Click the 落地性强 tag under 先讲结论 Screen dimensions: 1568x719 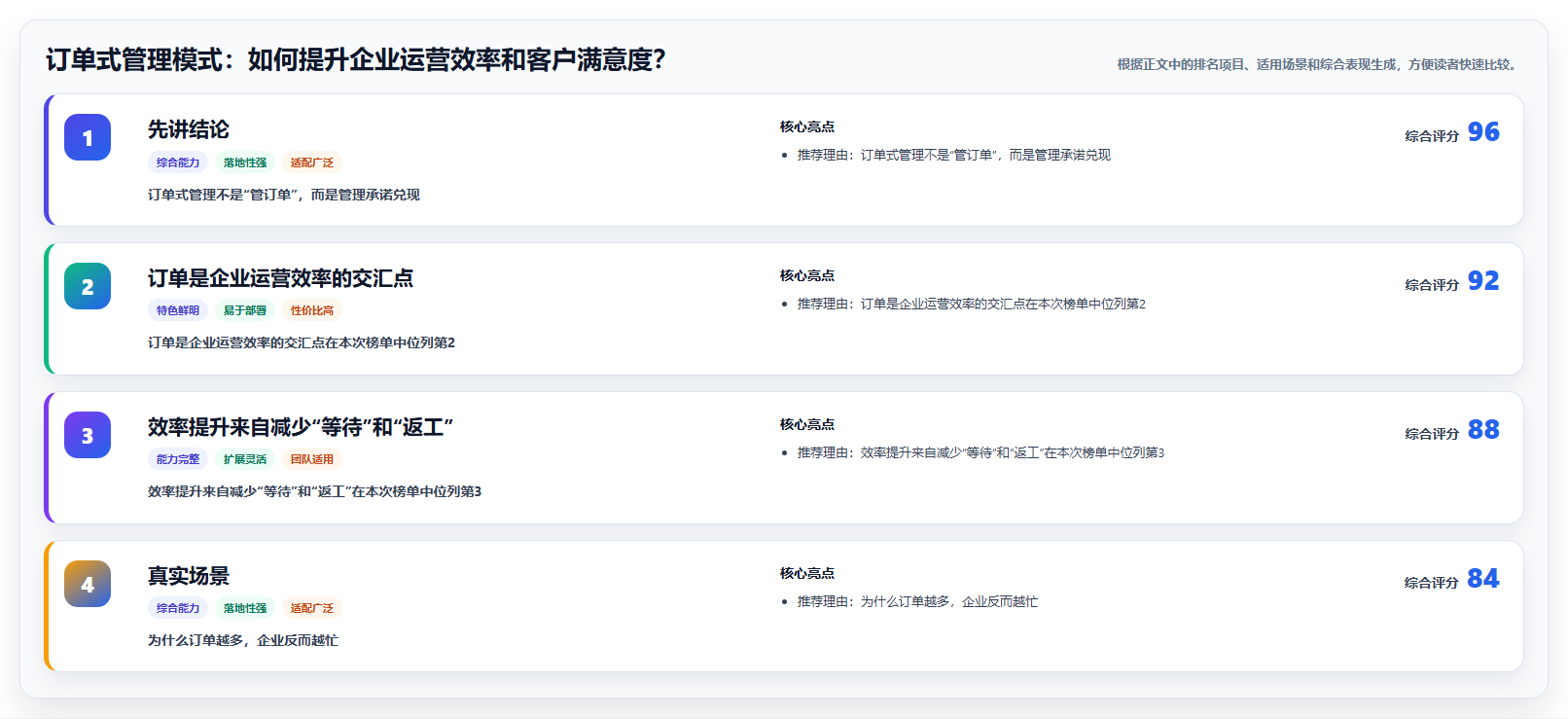click(x=245, y=162)
